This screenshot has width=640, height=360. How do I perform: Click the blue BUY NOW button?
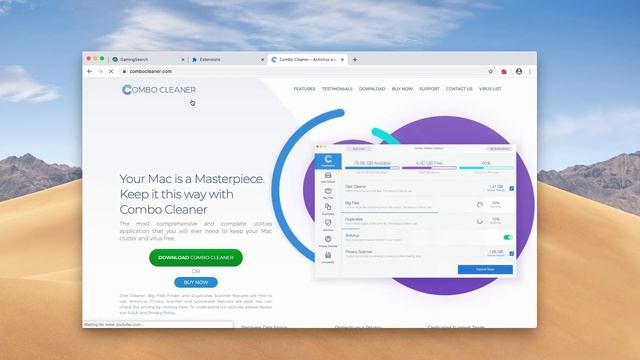[196, 282]
